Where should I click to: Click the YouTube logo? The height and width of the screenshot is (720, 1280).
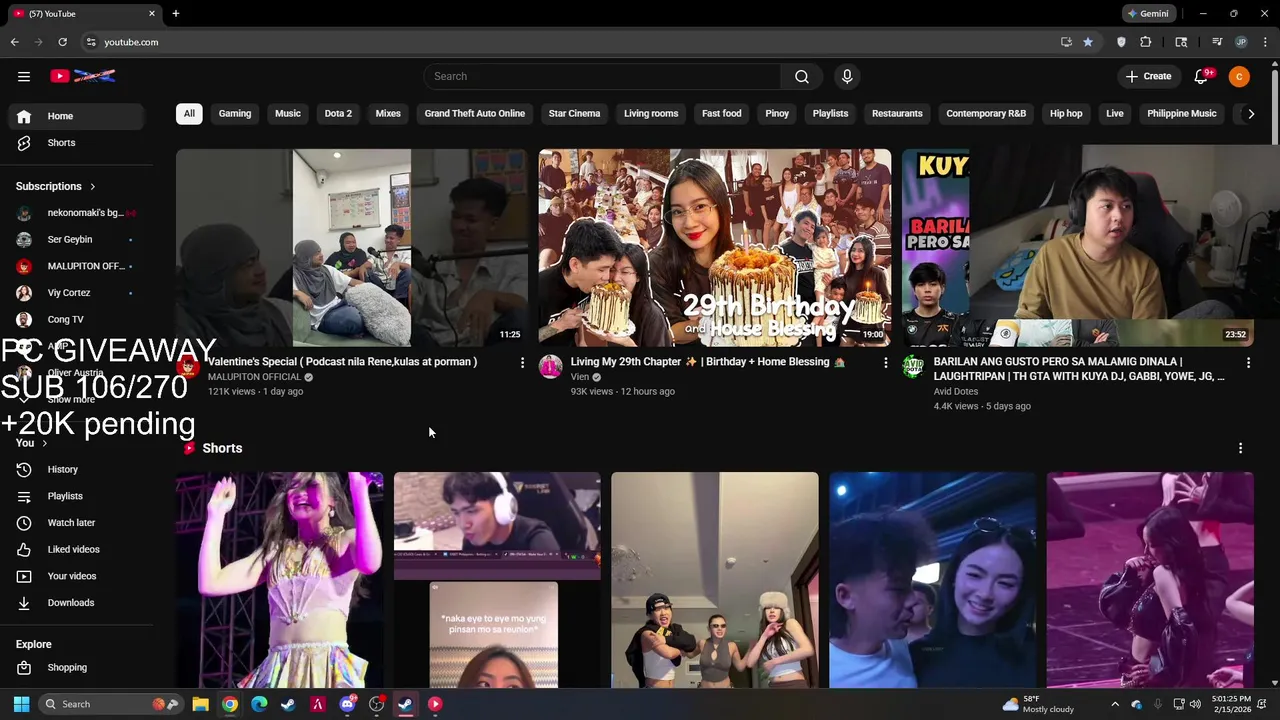pos(83,76)
